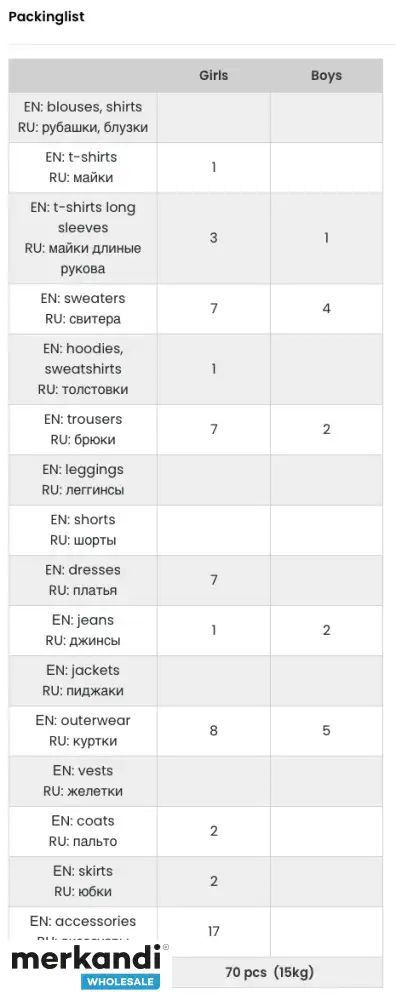
Task: Select the jeans row label
Action: (x=83, y=630)
